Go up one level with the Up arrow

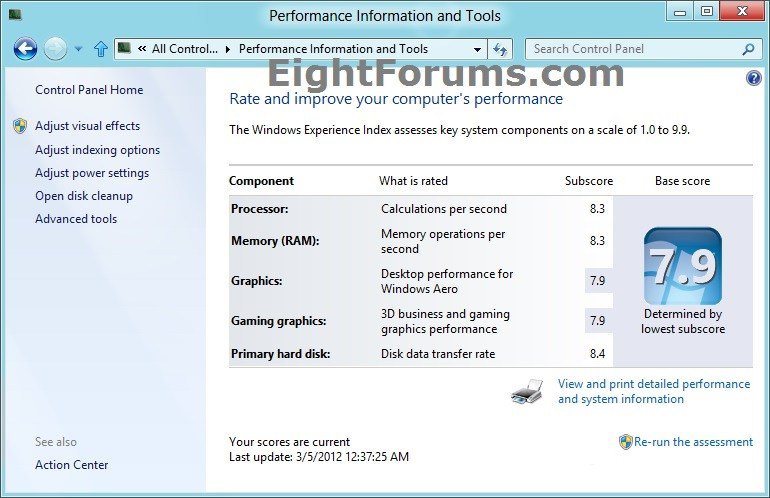[x=101, y=49]
